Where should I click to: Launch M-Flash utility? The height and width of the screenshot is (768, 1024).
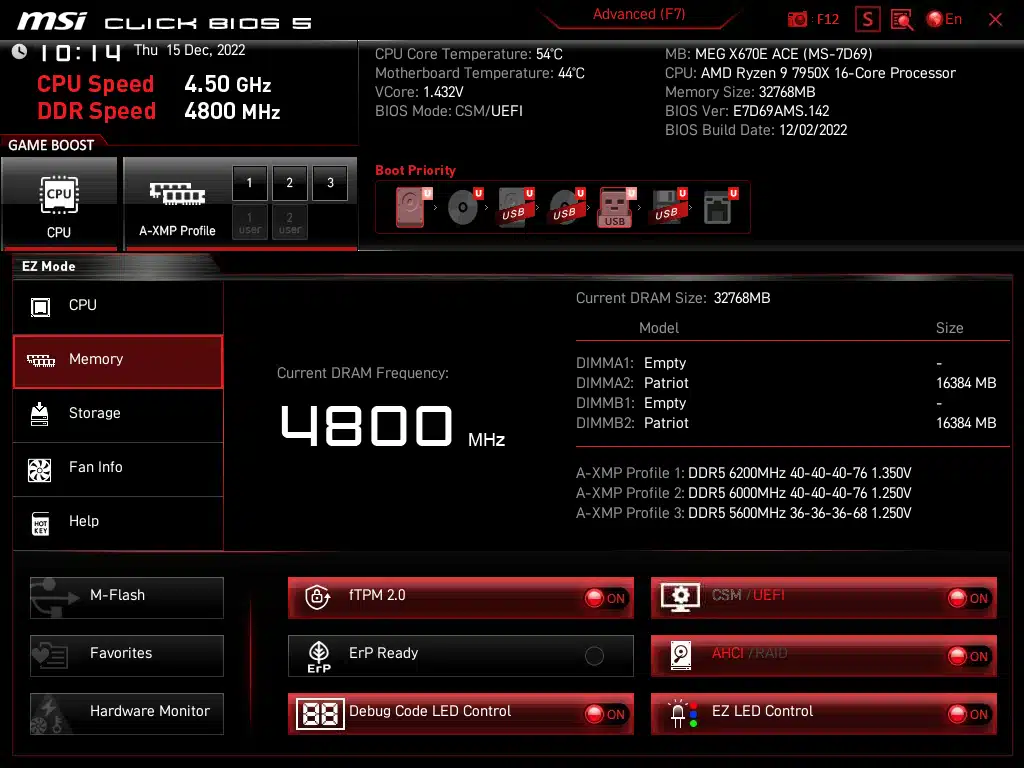coord(127,598)
